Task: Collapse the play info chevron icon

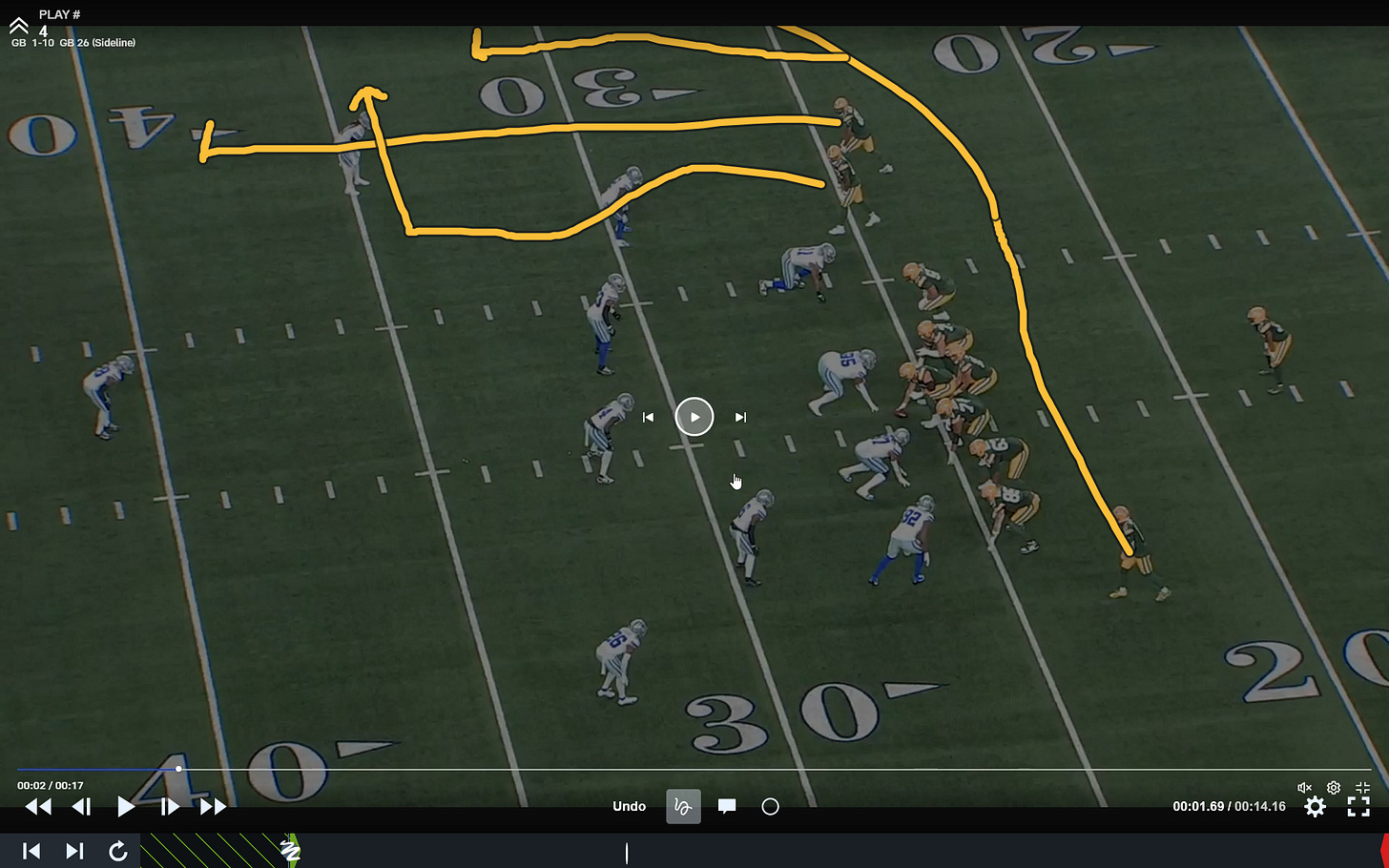Action: pyautogui.click(x=18, y=24)
